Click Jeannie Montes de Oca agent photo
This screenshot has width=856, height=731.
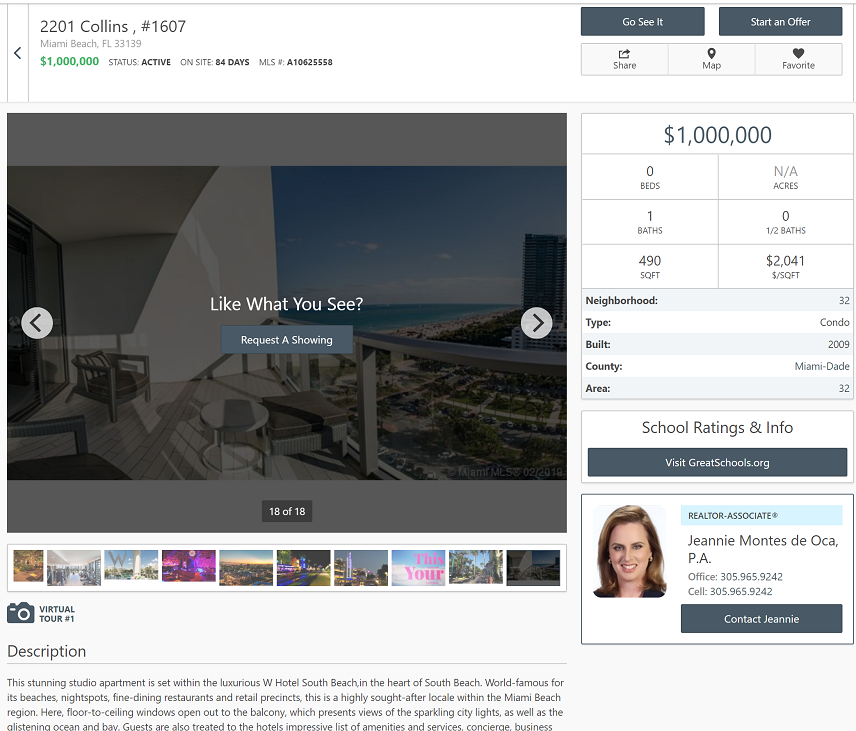point(629,551)
